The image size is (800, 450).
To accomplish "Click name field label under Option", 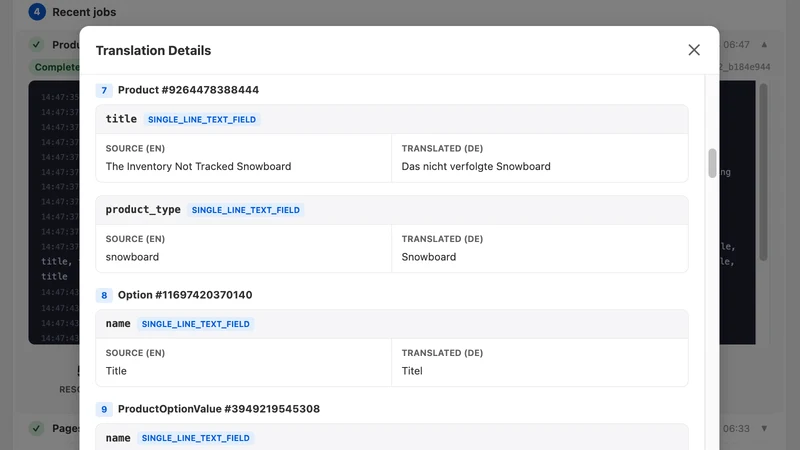I will click(x=118, y=323).
